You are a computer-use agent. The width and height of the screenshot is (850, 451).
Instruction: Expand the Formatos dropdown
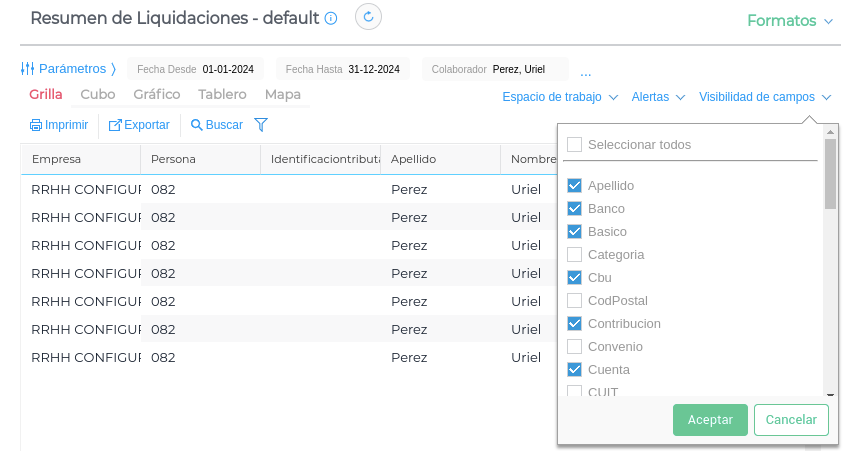tap(790, 20)
